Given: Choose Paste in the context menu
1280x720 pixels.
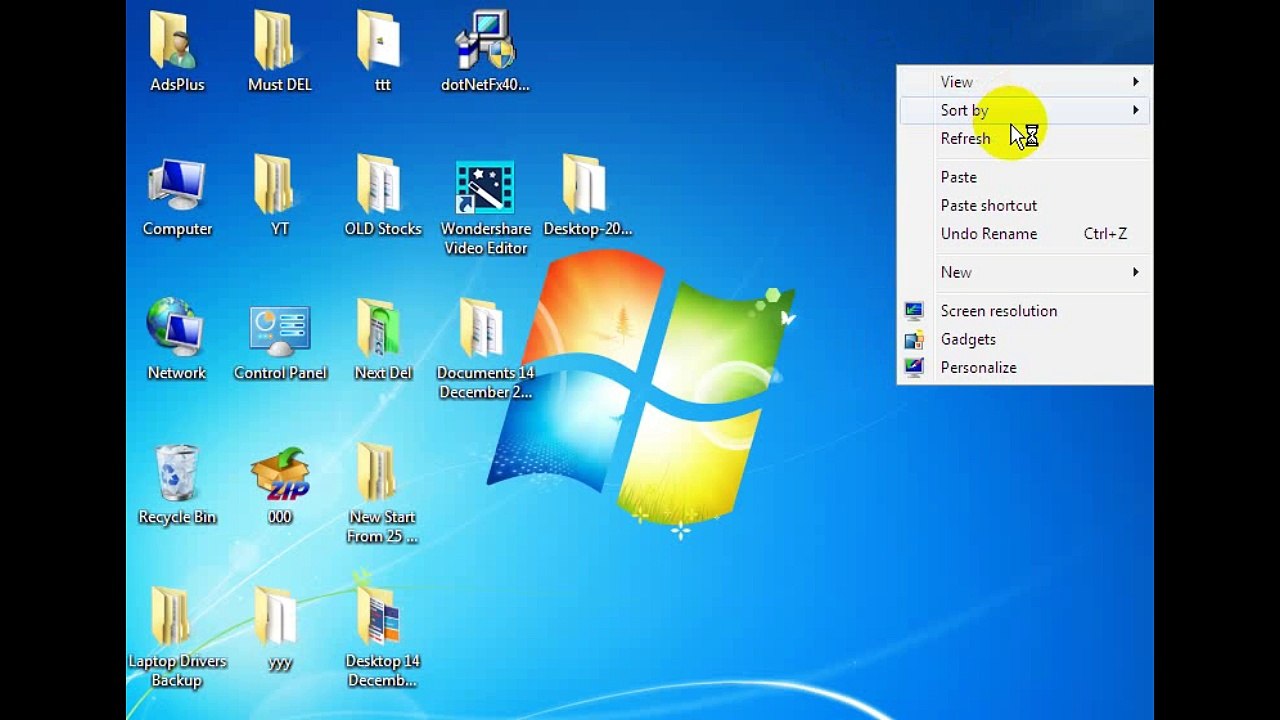Looking at the screenshot, I should (x=1025, y=177).
